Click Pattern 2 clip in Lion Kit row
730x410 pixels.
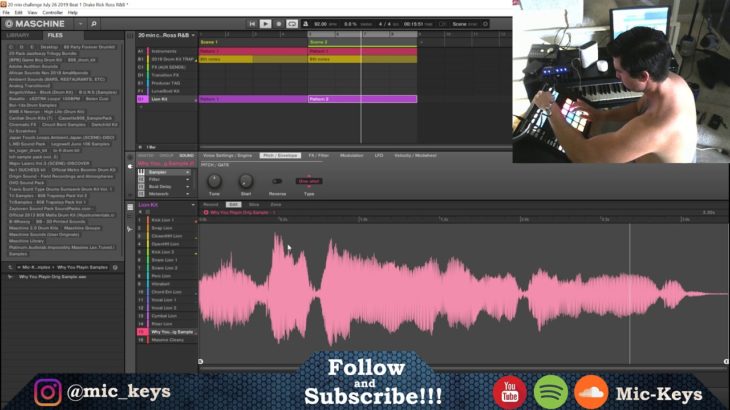click(x=362, y=99)
